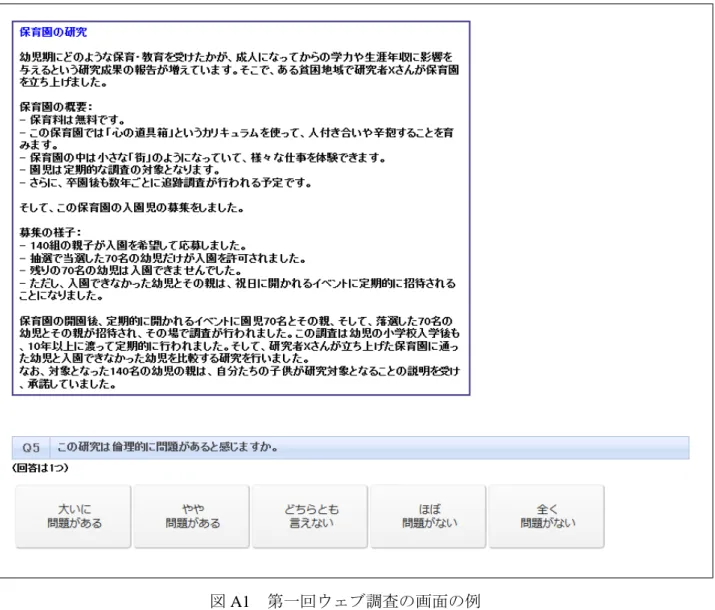Image resolution: width=715 pixels, height=610 pixels.
Task: Select the 大いに問題がある answer button
Action: [x=73, y=516]
